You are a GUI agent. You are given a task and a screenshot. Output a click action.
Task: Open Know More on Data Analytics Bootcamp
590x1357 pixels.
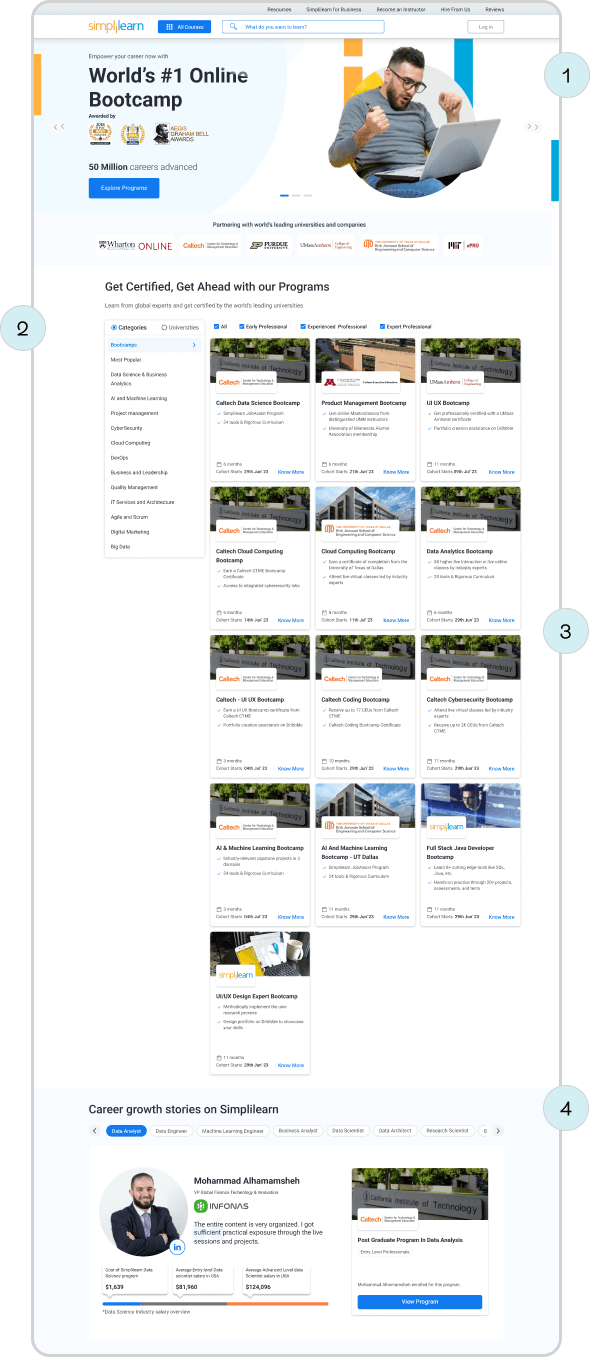tap(502, 620)
